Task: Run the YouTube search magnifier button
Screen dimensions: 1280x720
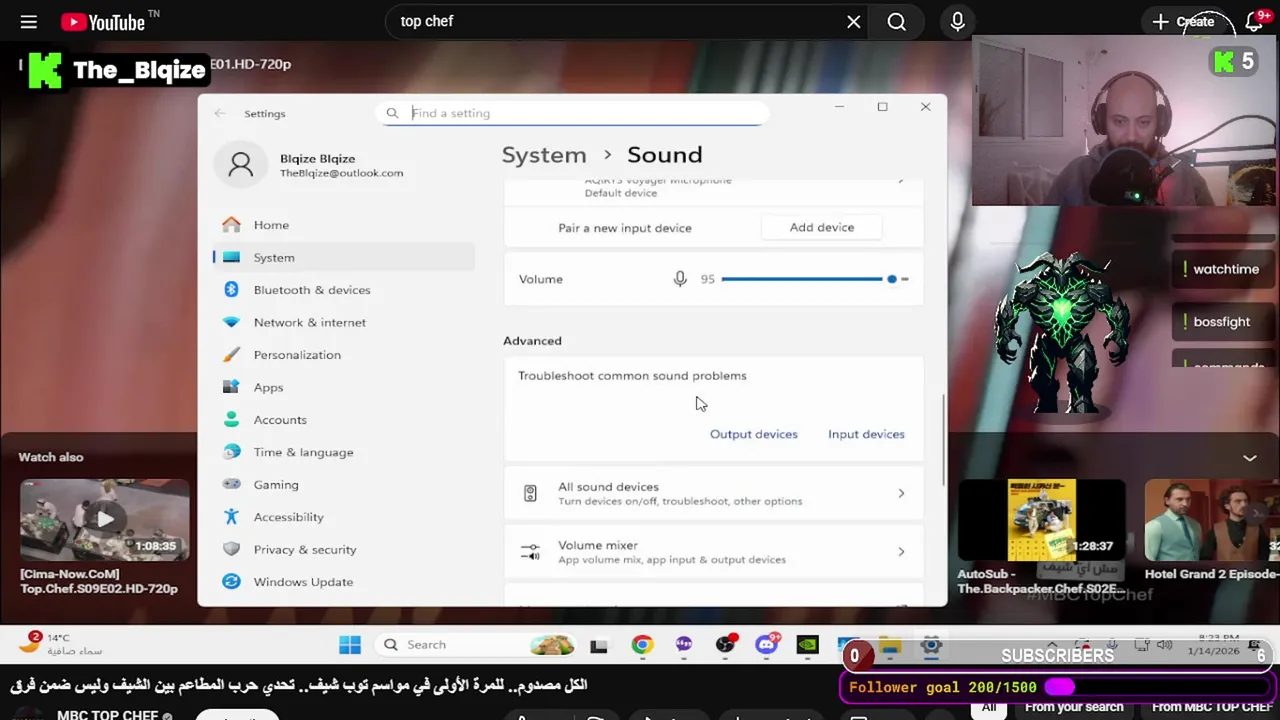Action: (896, 21)
